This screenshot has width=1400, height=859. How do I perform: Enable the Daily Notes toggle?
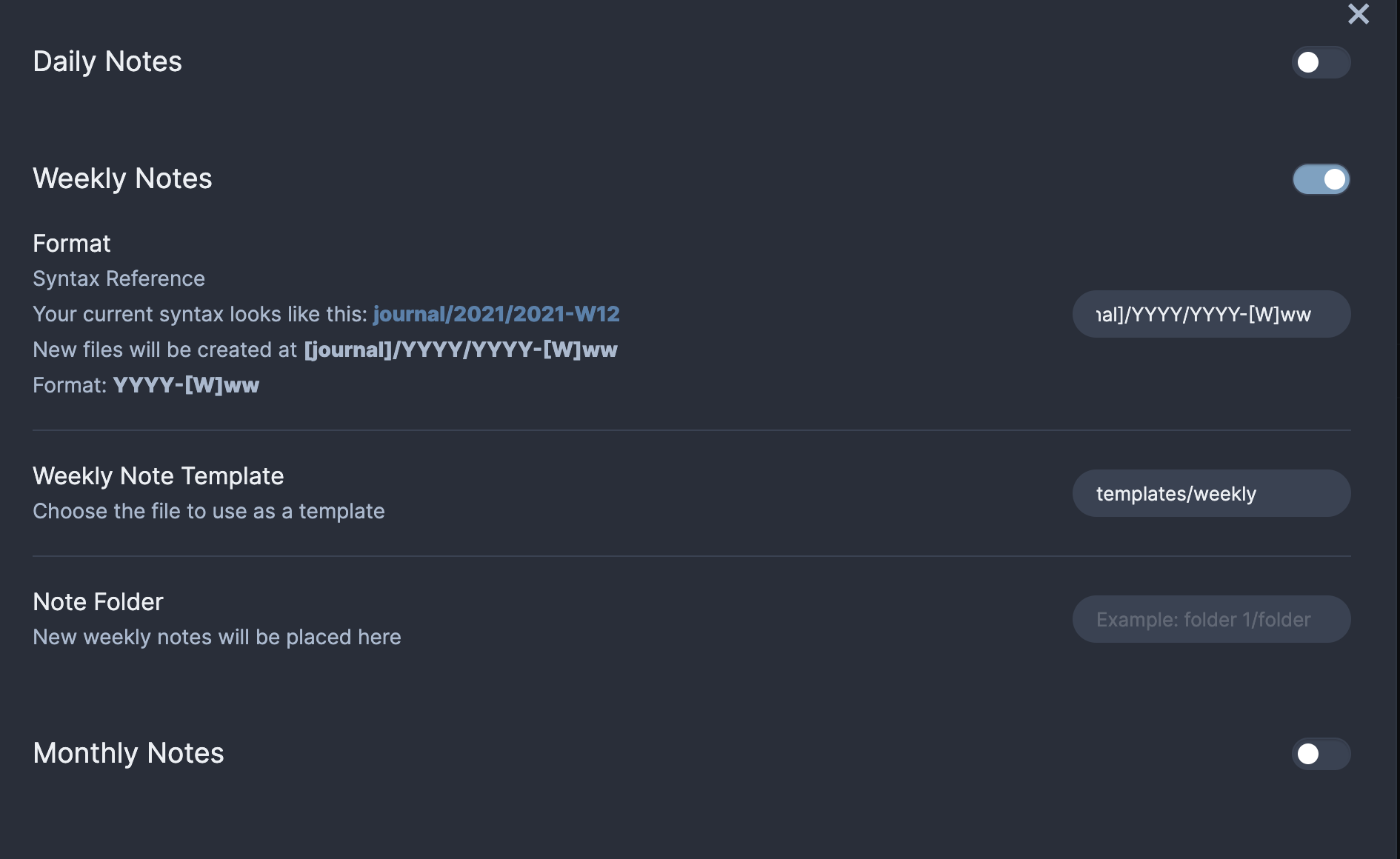point(1321,62)
